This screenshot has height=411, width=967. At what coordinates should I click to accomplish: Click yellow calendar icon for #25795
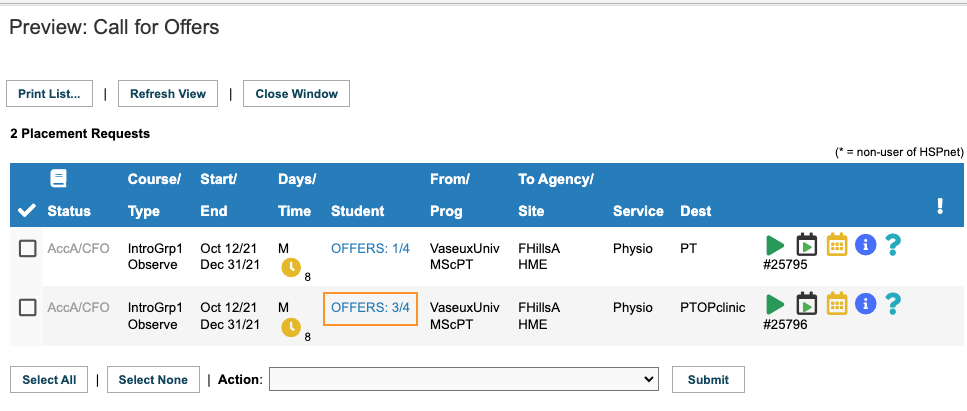(837, 245)
